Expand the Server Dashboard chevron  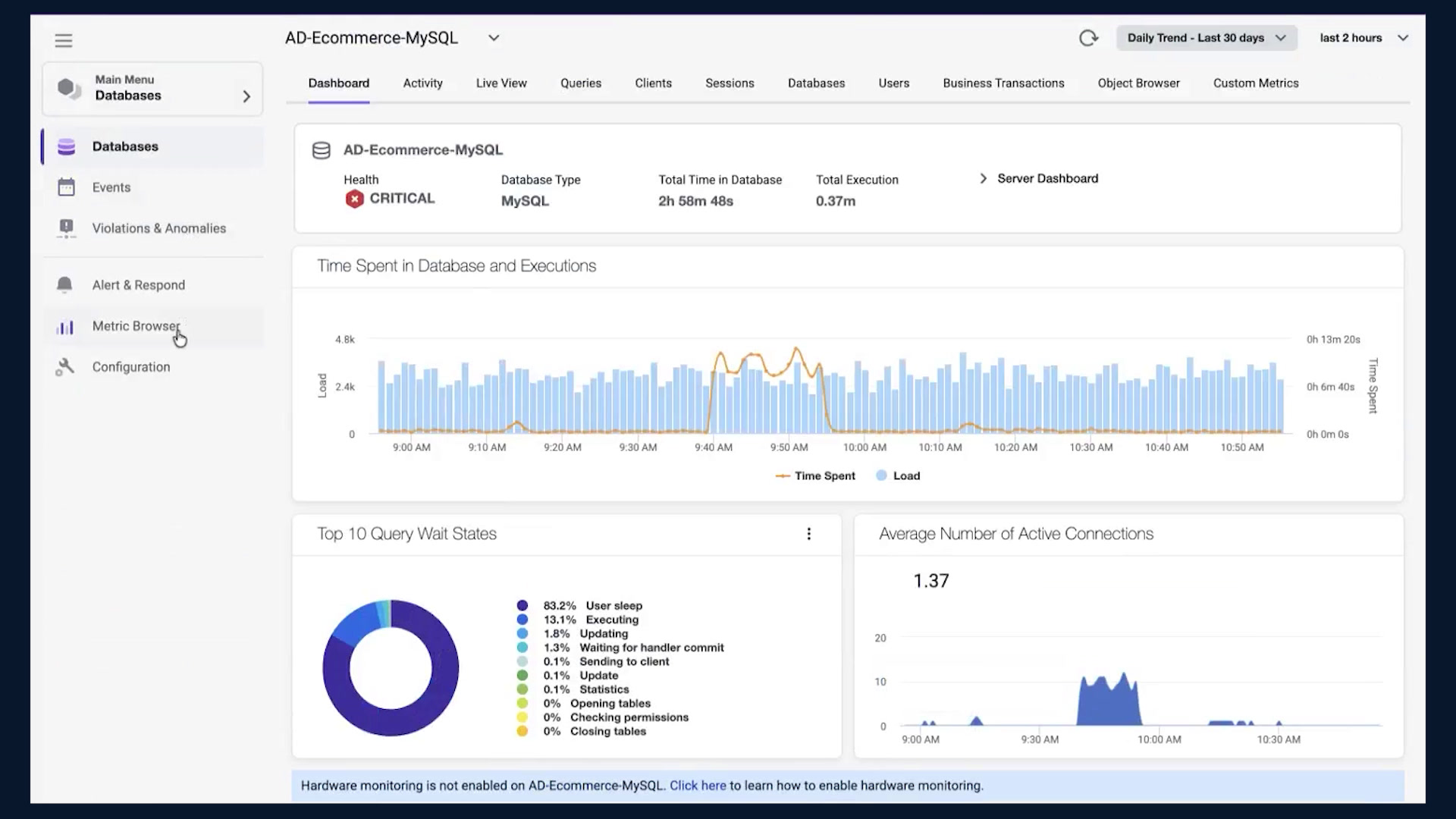pos(984,178)
